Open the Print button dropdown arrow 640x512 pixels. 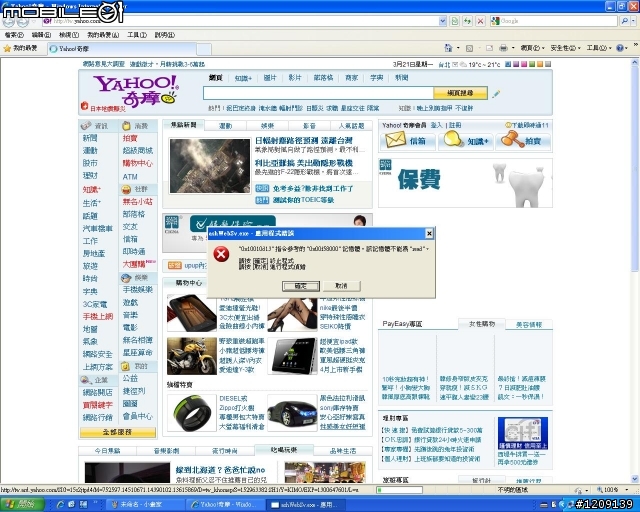coord(513,48)
